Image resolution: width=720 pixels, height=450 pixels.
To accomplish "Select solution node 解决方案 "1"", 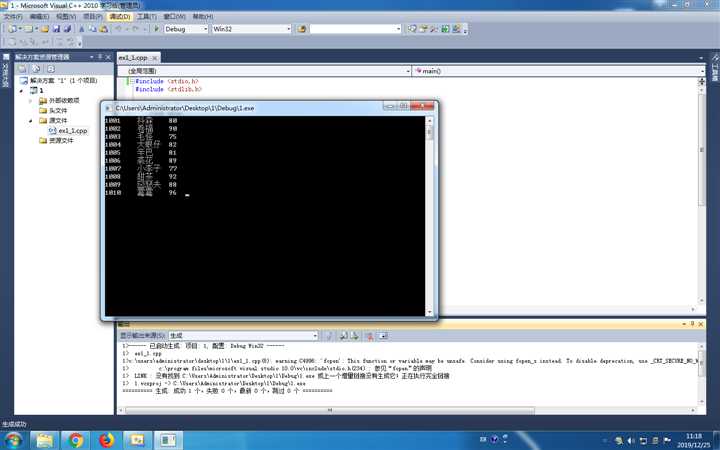I will 63,80.
